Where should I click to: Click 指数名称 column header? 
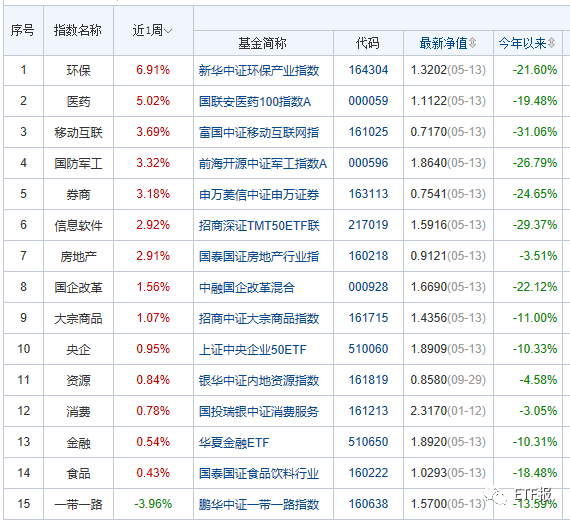coord(77,30)
